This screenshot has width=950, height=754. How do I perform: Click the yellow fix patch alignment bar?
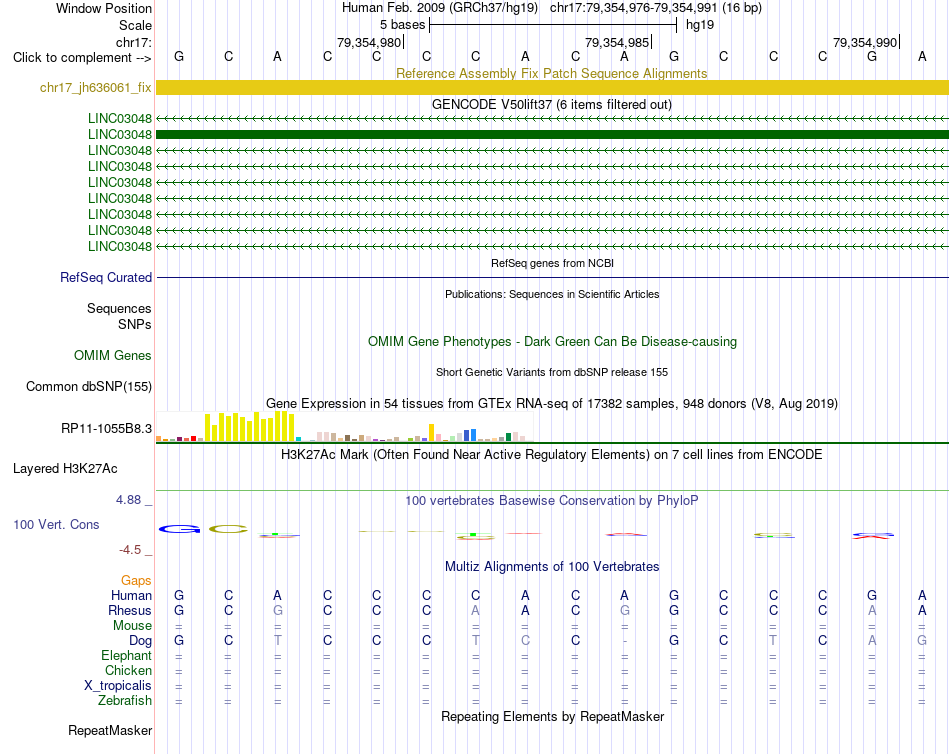click(x=552, y=87)
